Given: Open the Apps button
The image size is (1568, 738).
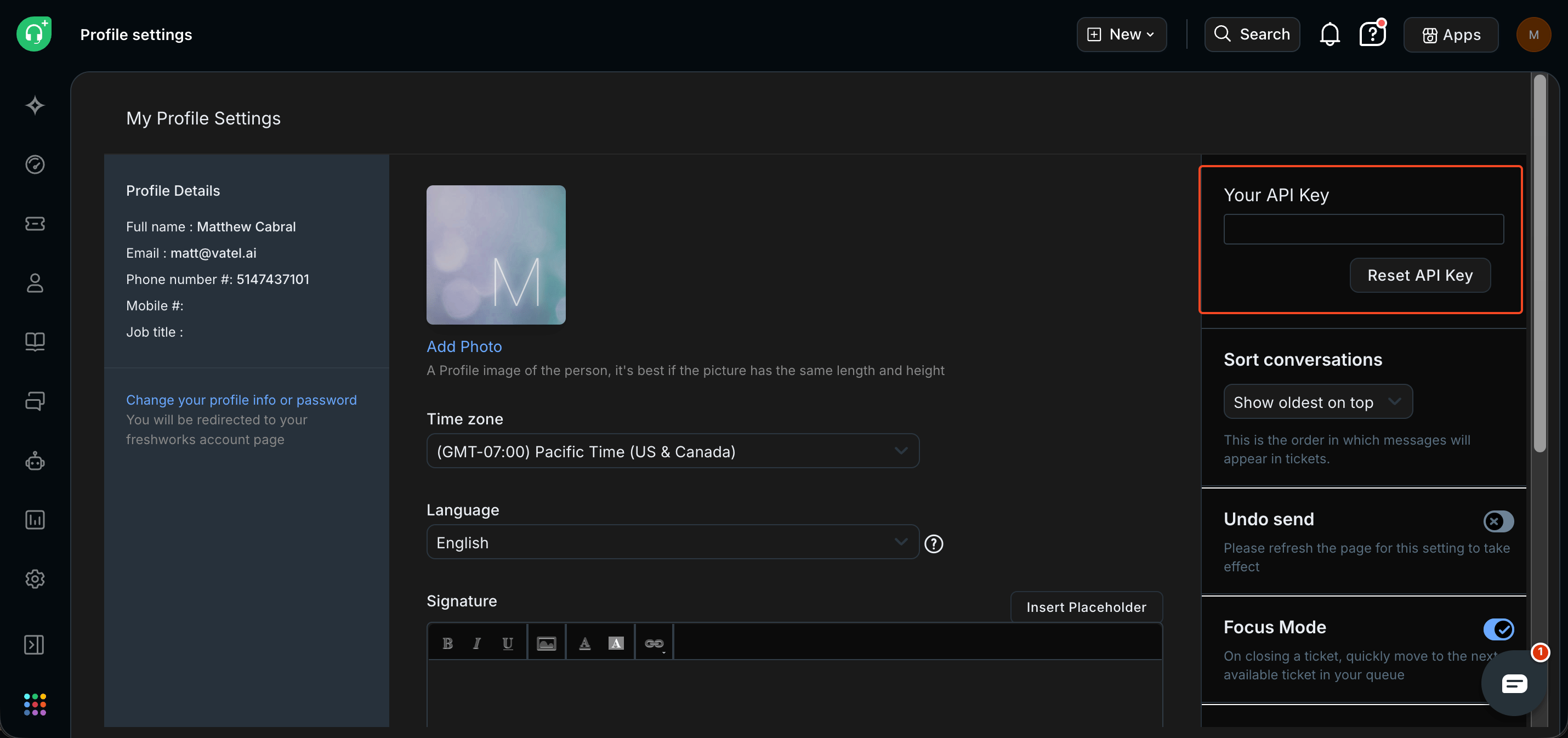Looking at the screenshot, I should [1451, 35].
